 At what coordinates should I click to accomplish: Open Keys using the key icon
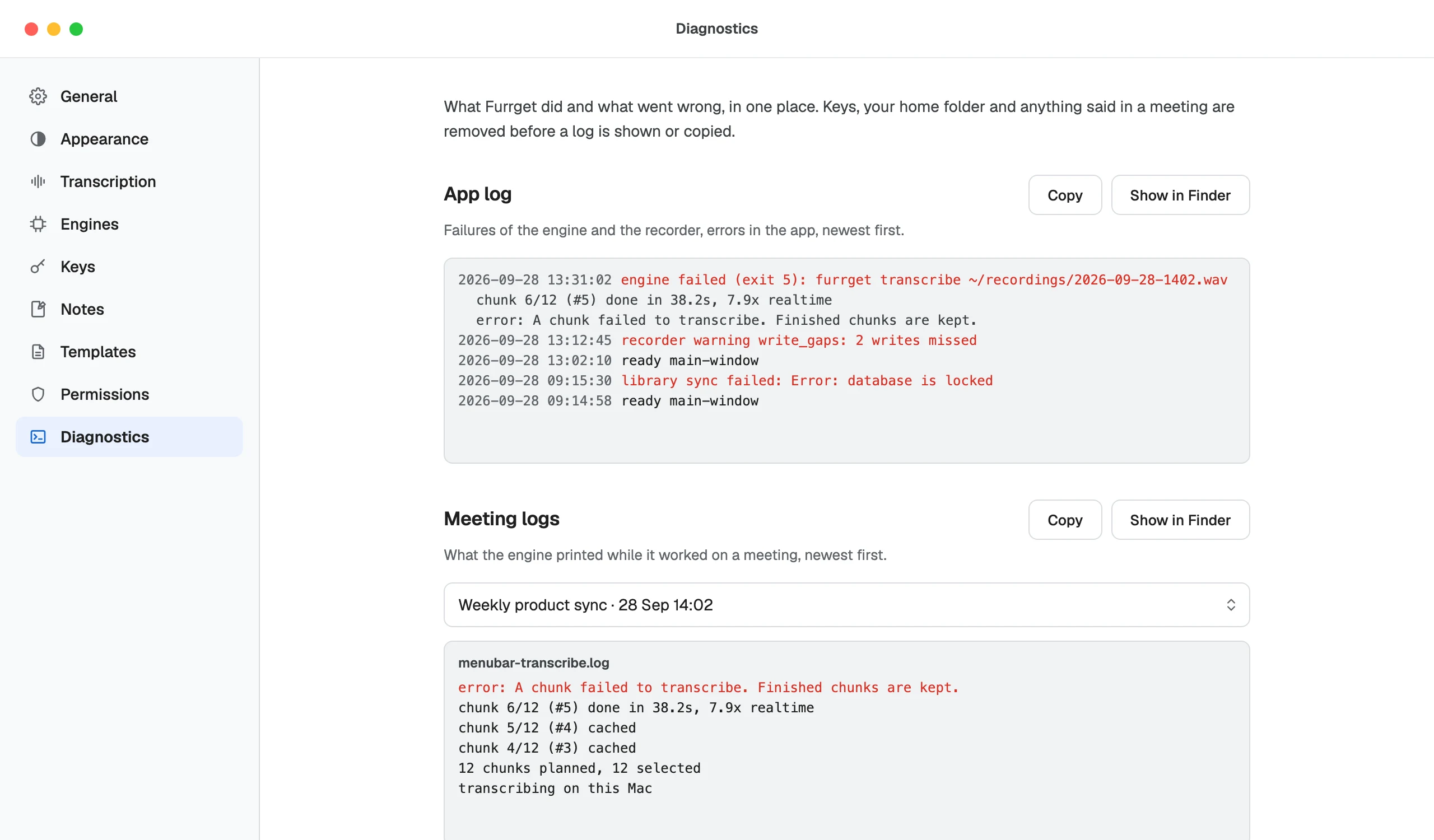pyautogui.click(x=38, y=266)
